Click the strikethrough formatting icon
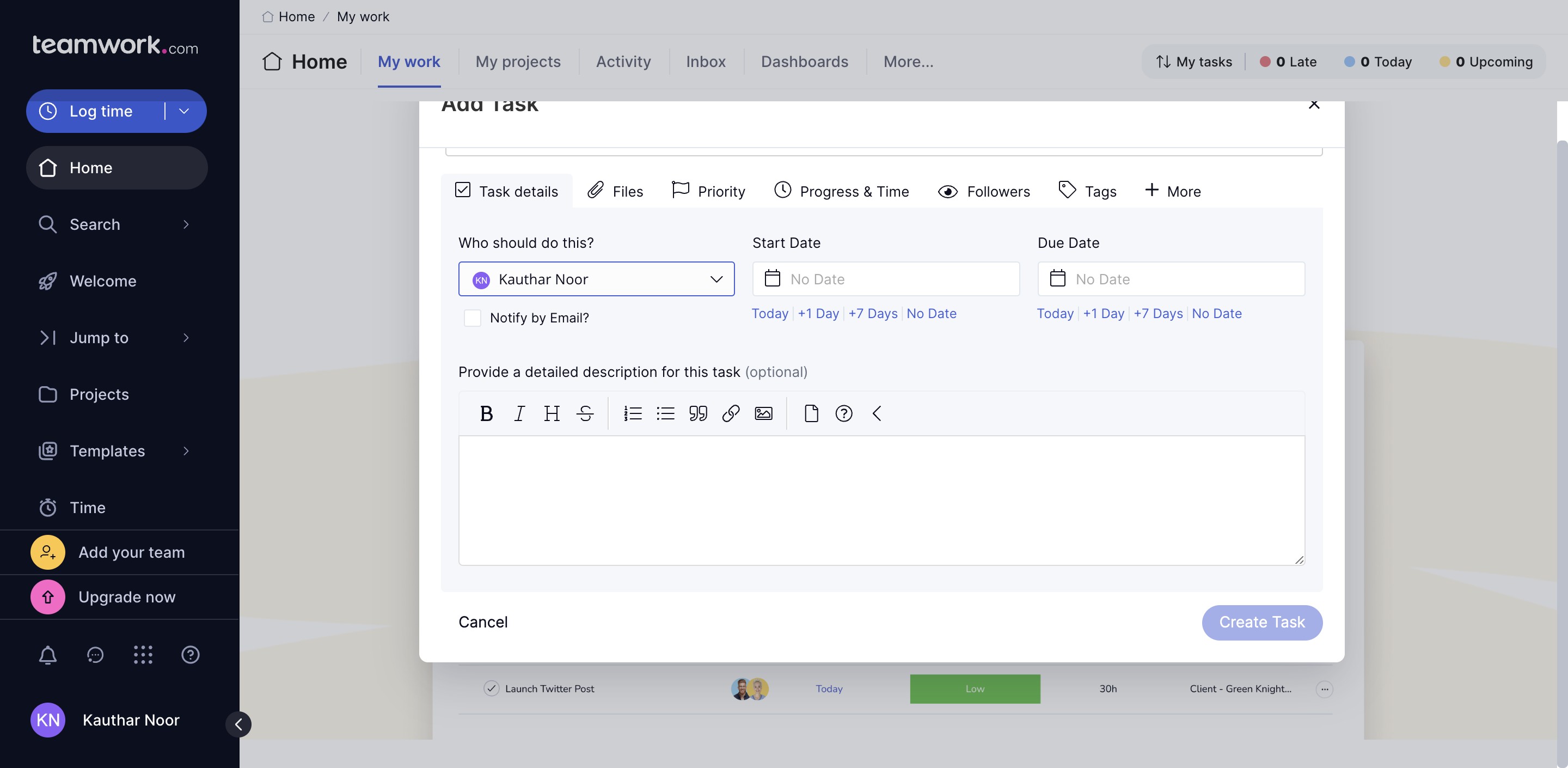Viewport: 1568px width, 768px height. coord(585,413)
